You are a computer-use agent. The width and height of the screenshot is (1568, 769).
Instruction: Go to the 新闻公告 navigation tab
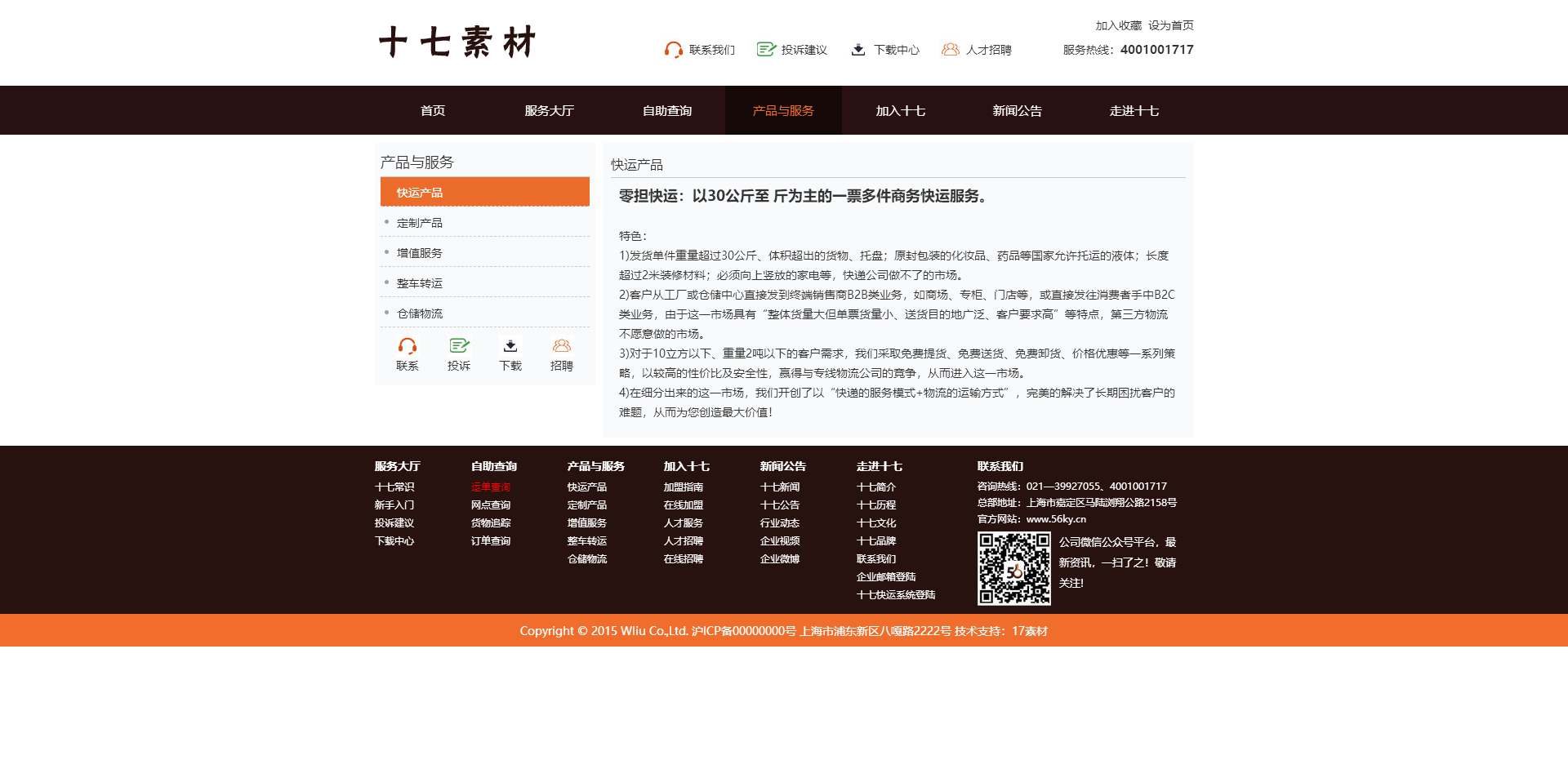[1017, 111]
